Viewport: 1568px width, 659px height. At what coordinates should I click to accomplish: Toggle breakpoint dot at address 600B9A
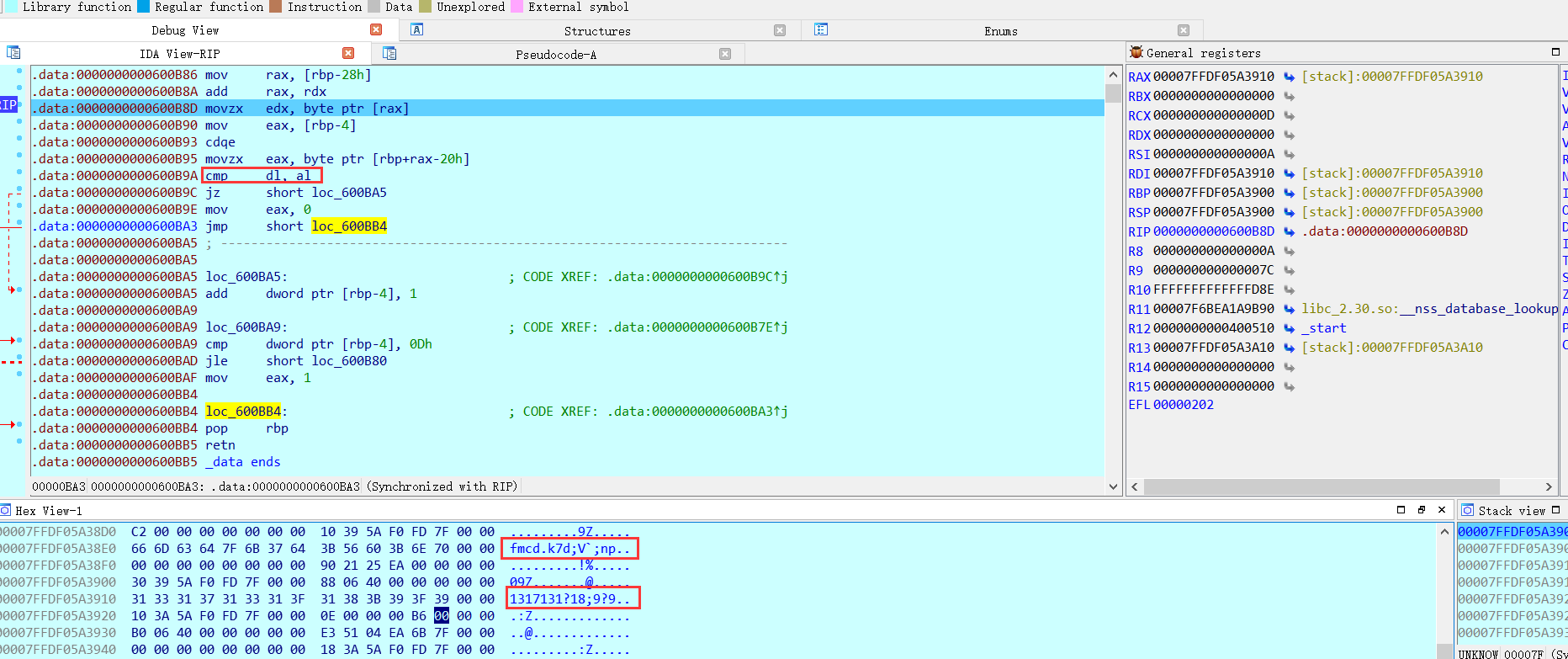pos(19,172)
